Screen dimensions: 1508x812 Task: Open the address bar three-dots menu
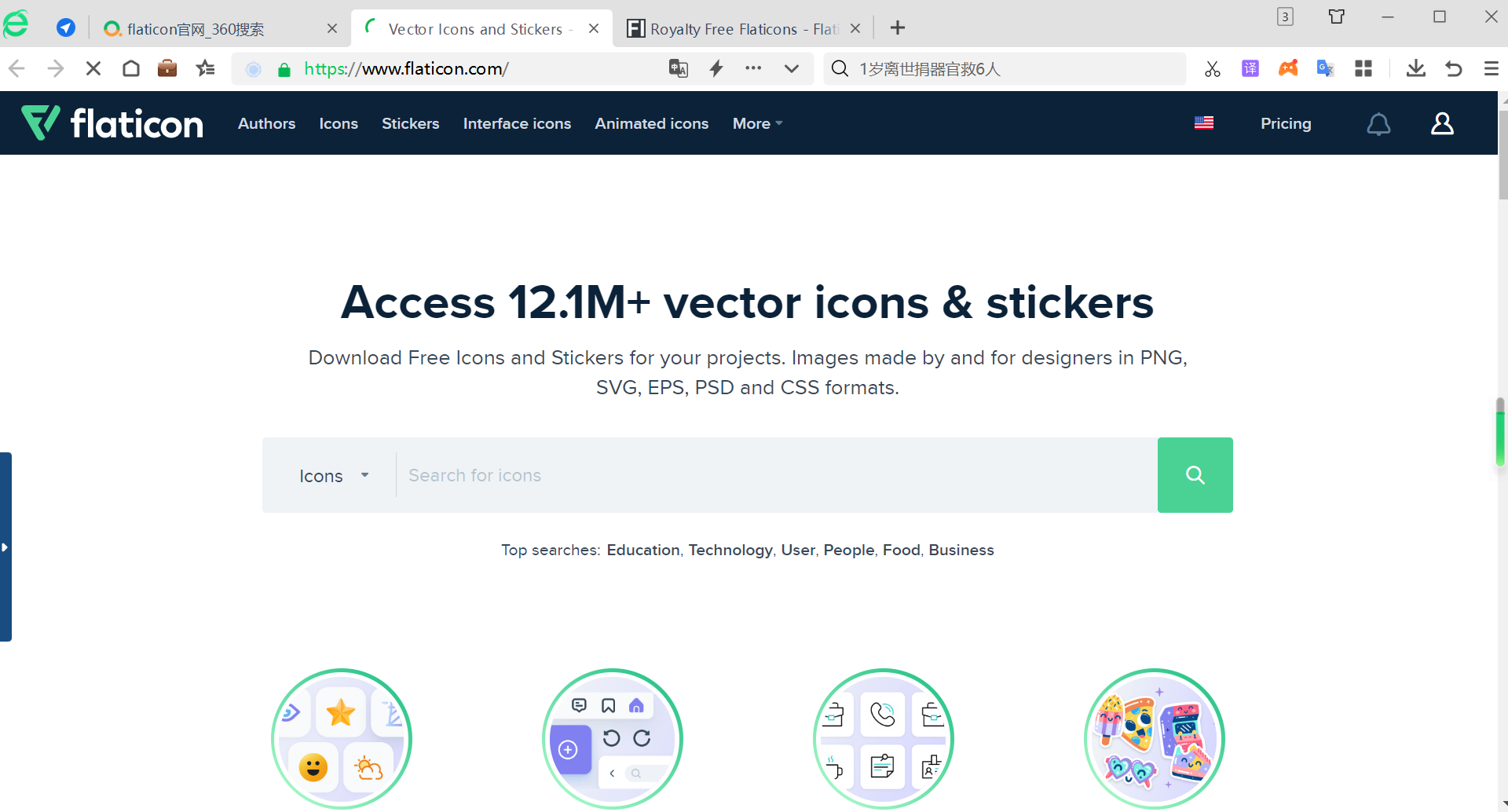(753, 68)
